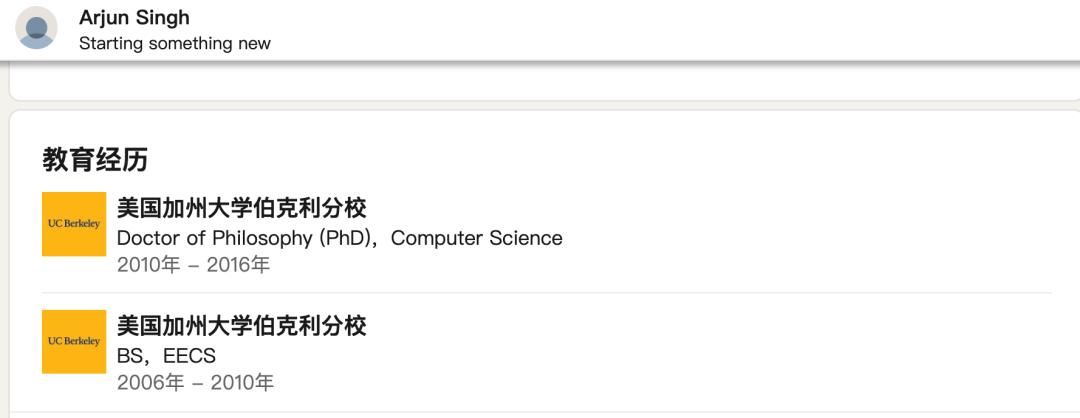Open the 美国加州大学伯克利分校 link above the PhD degree

click(x=242, y=207)
